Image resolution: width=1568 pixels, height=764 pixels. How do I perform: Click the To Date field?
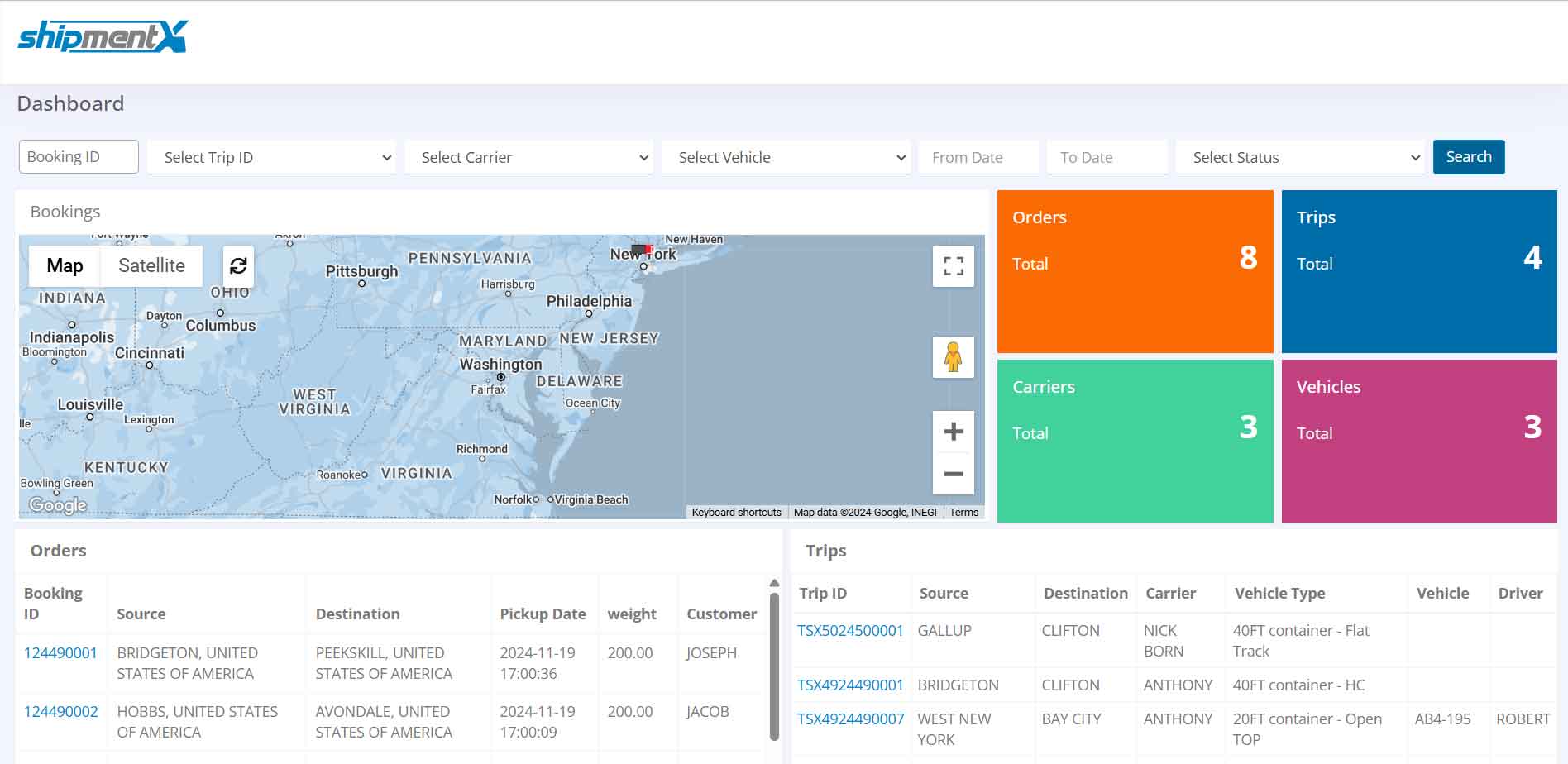point(1107,157)
